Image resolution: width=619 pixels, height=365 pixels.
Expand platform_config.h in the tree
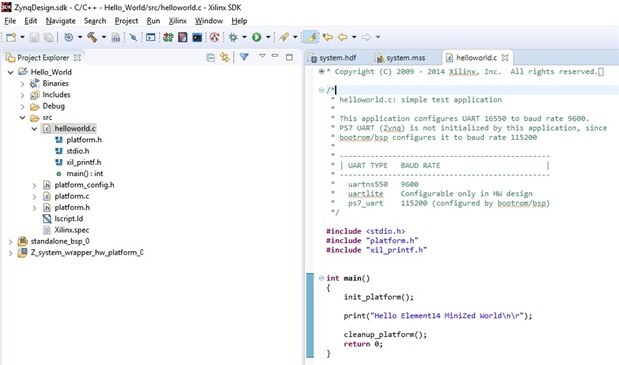[34, 185]
